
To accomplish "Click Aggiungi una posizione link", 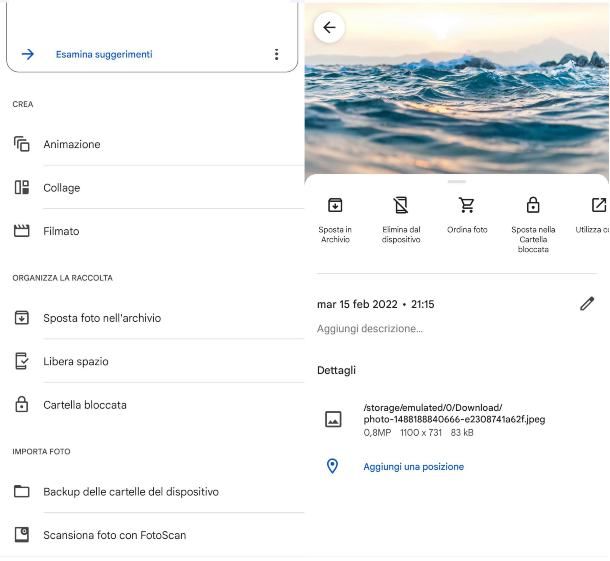I will (x=413, y=467).
